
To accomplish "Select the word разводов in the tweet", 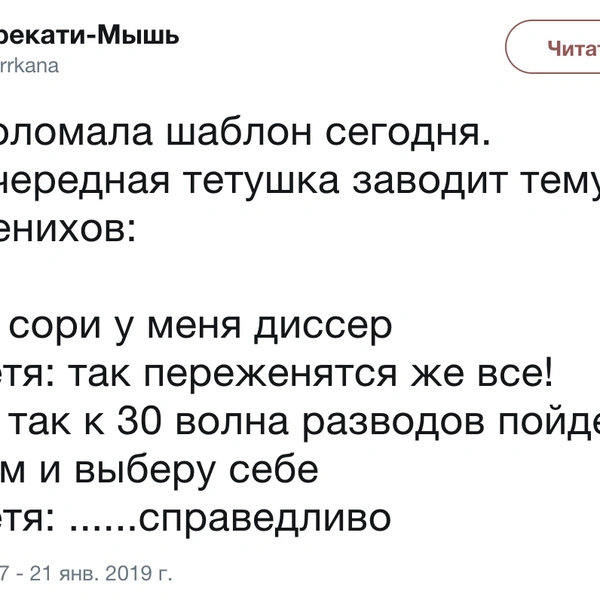I will click(393, 423).
